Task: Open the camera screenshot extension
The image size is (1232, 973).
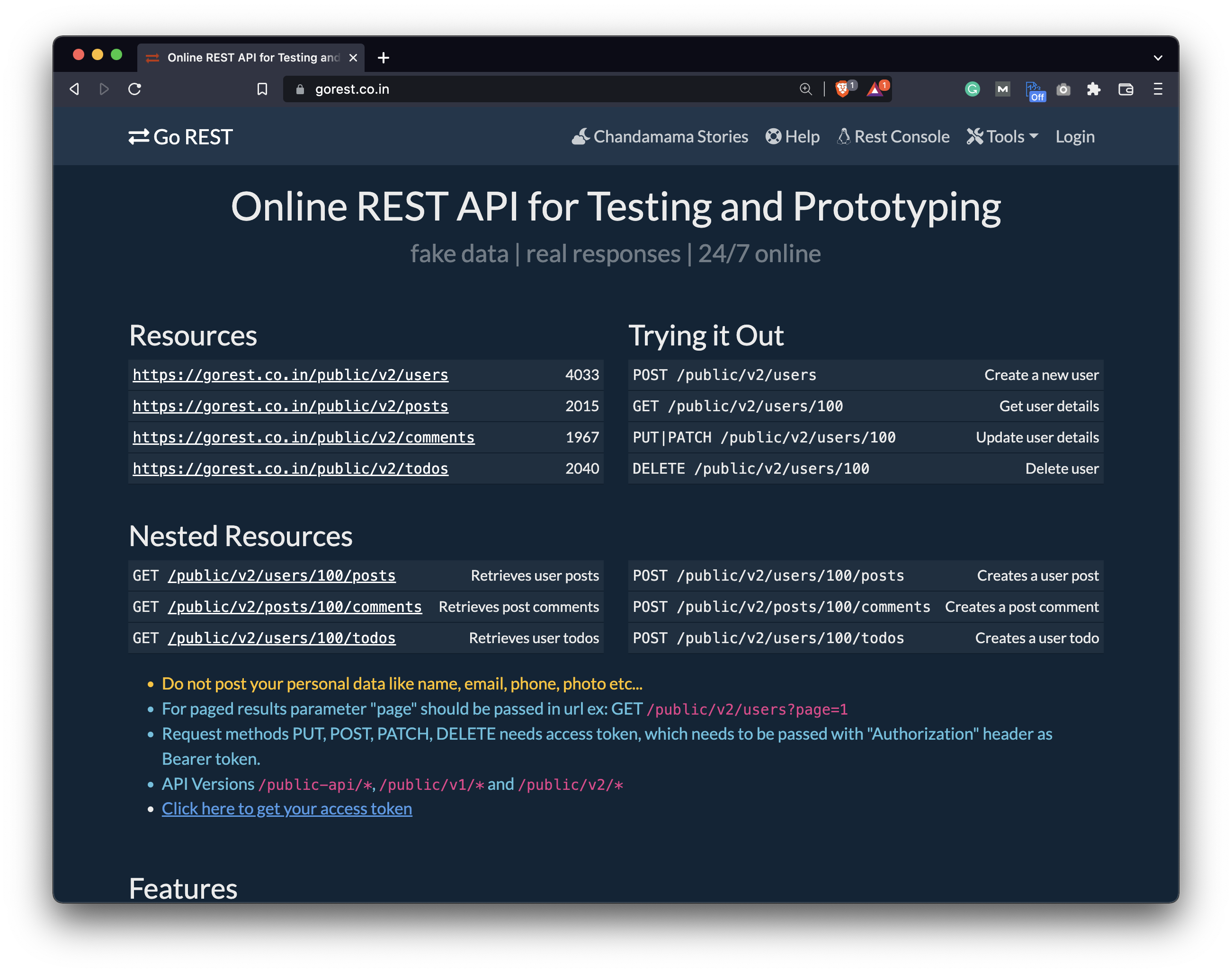Action: pos(1063,89)
